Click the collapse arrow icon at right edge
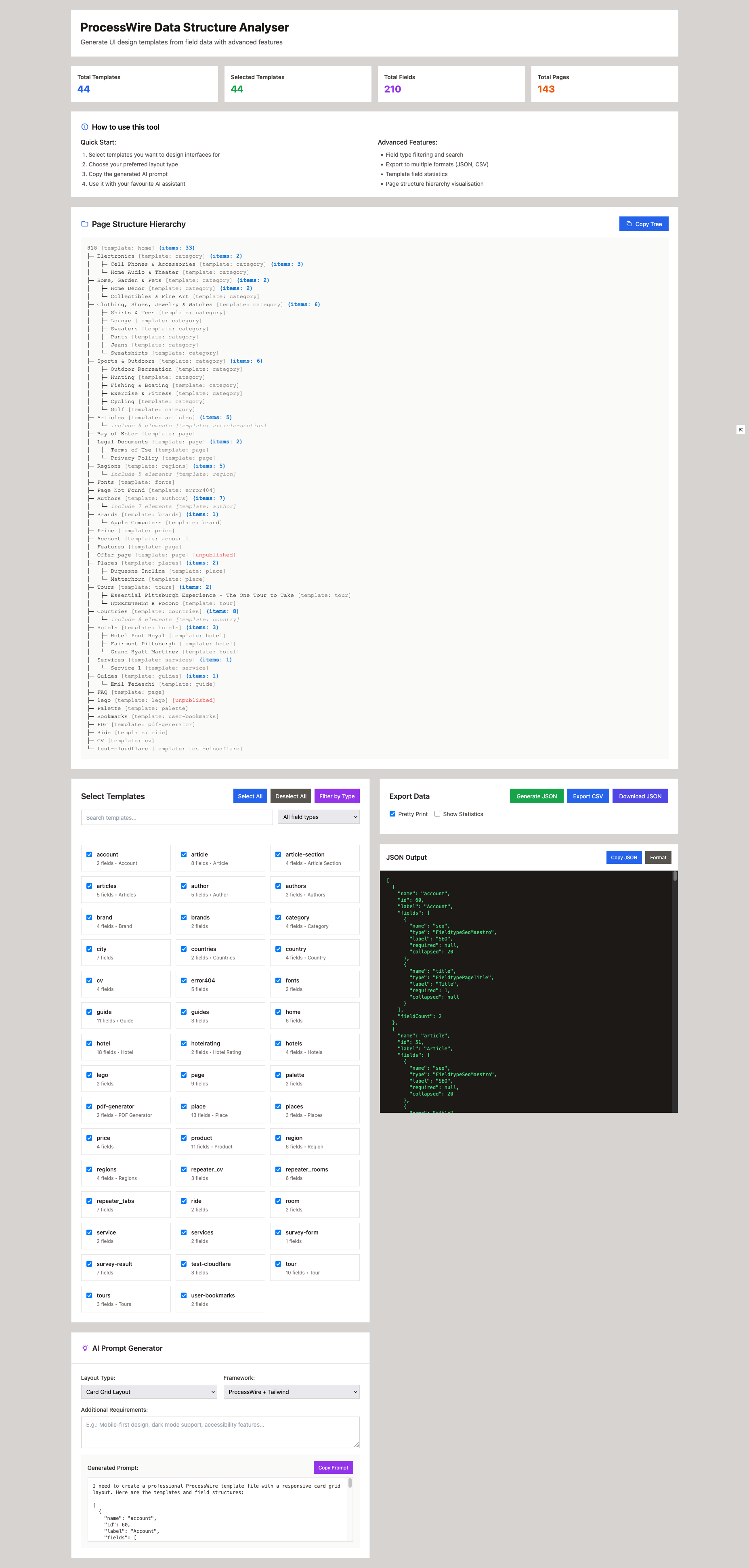 tap(741, 430)
